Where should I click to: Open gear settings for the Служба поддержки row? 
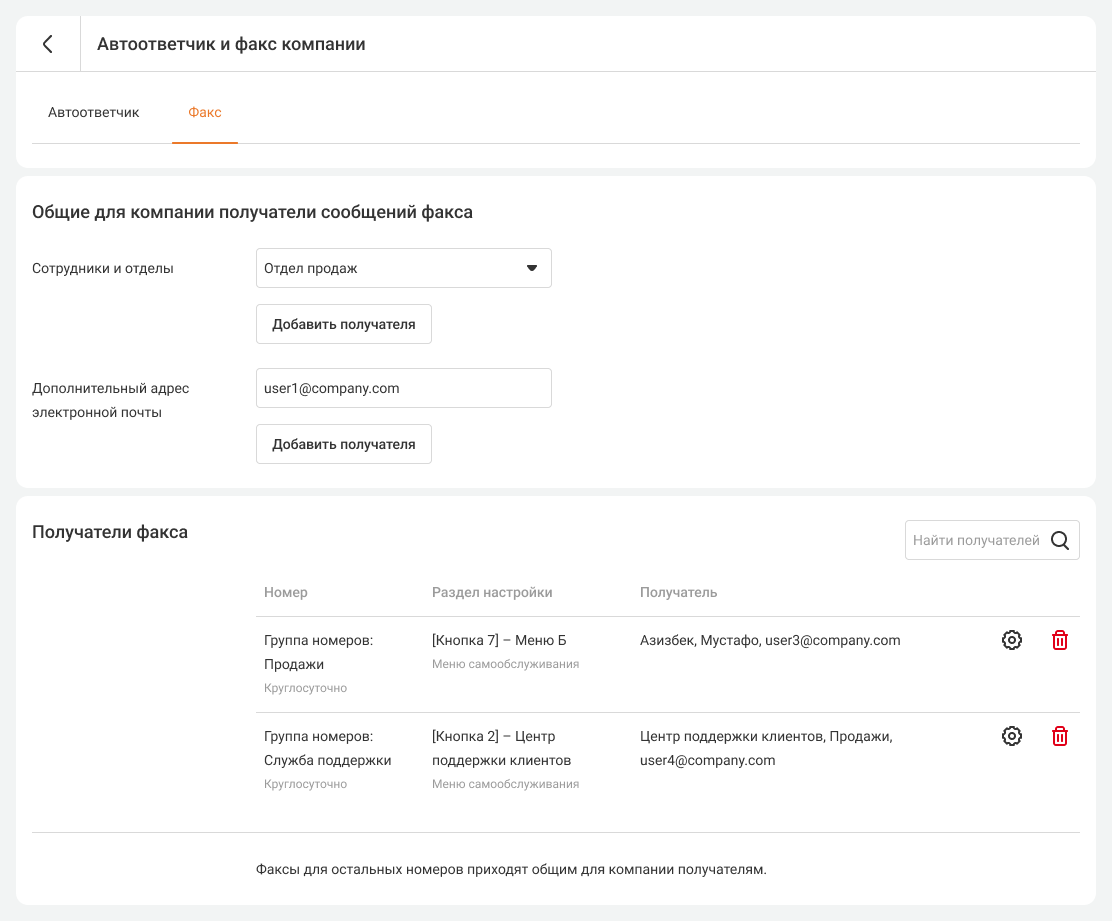coord(1011,736)
